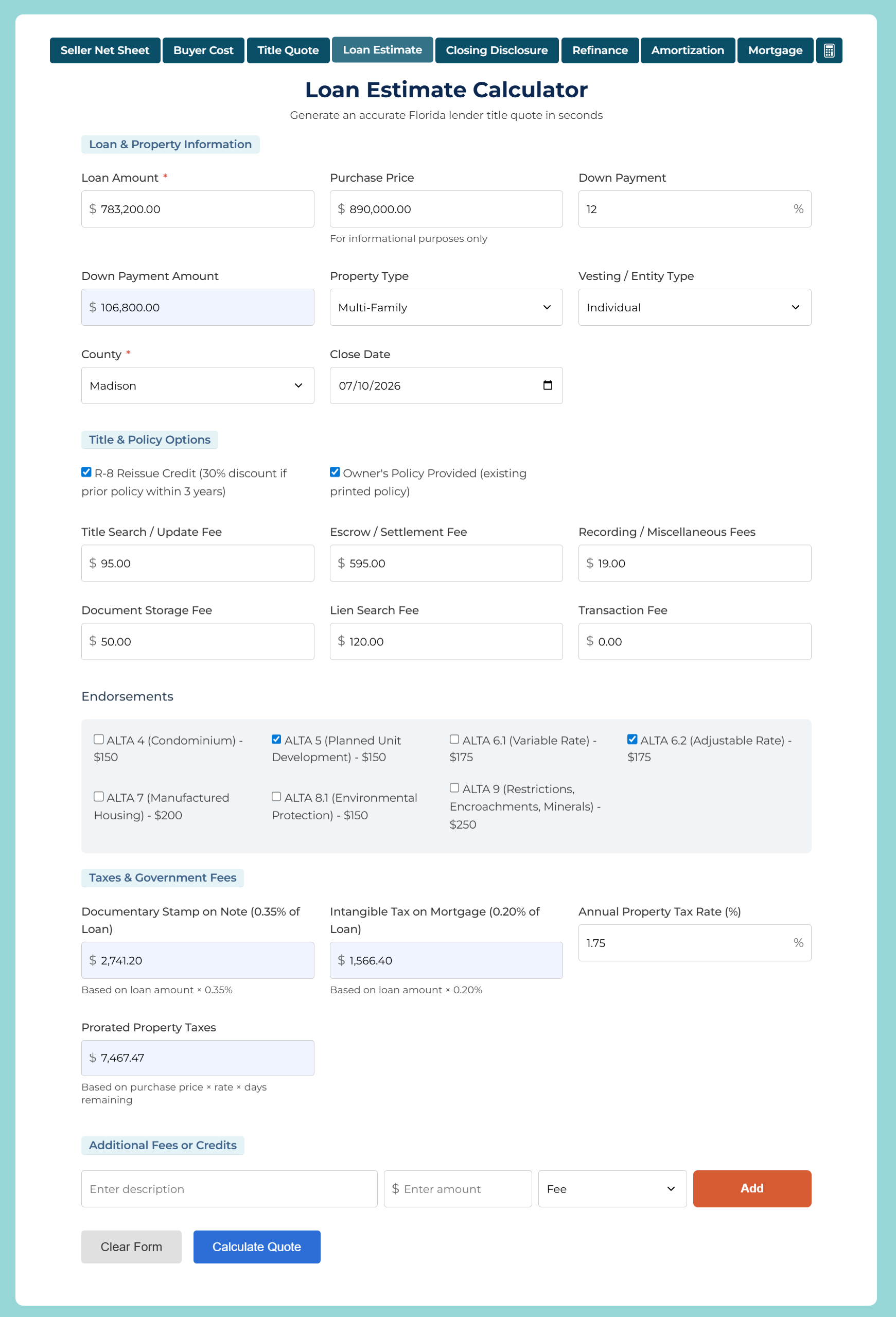Image resolution: width=896 pixels, height=1317 pixels.
Task: Click the Clear Form button
Action: [x=131, y=1246]
